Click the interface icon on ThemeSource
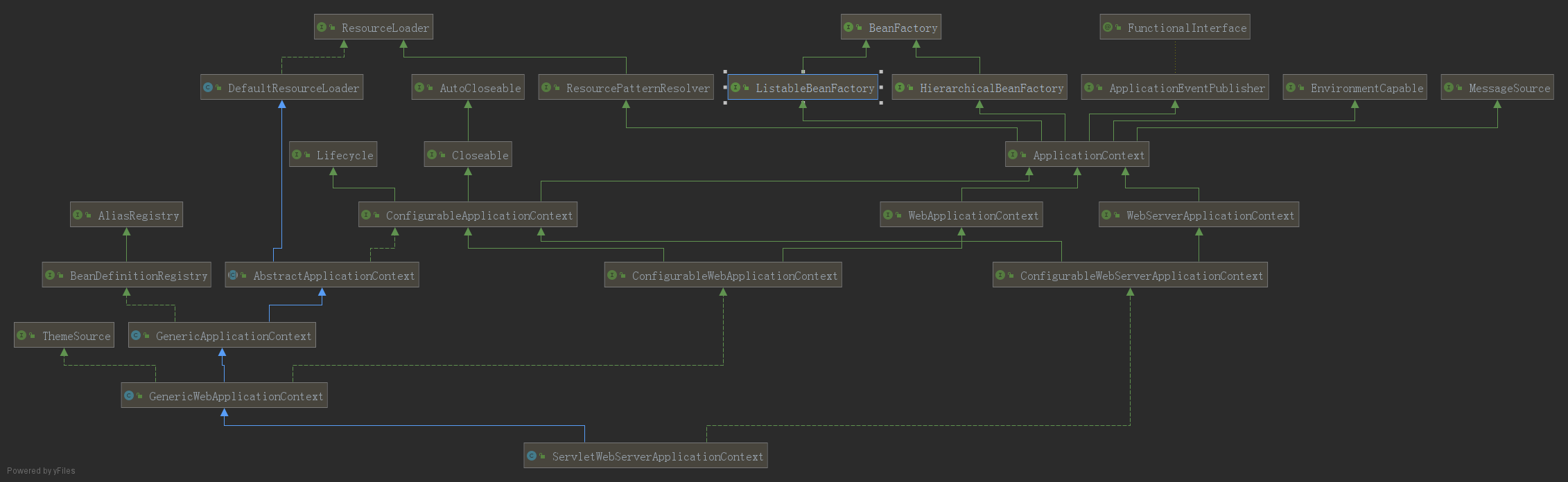The height and width of the screenshot is (482, 1568). (x=21, y=335)
